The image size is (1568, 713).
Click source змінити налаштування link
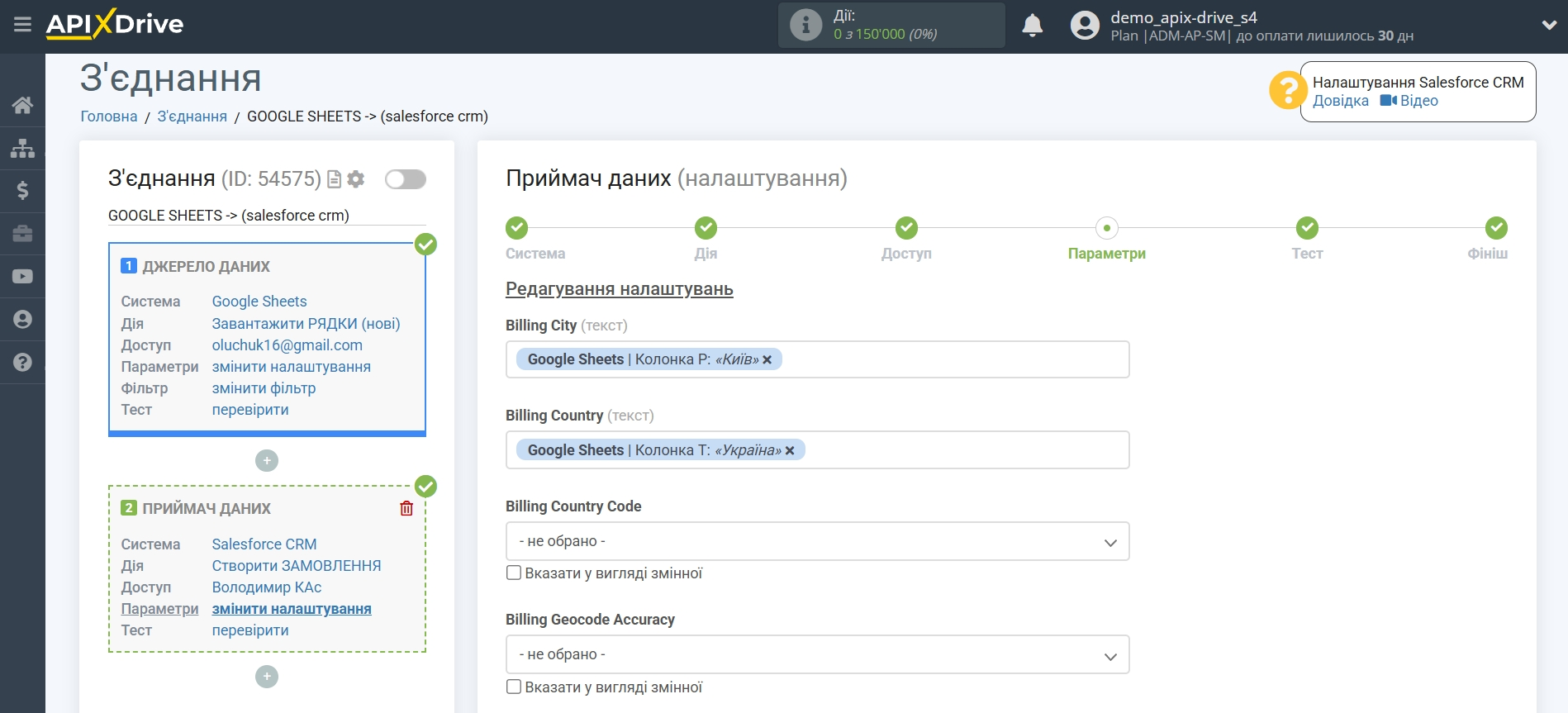click(x=291, y=367)
